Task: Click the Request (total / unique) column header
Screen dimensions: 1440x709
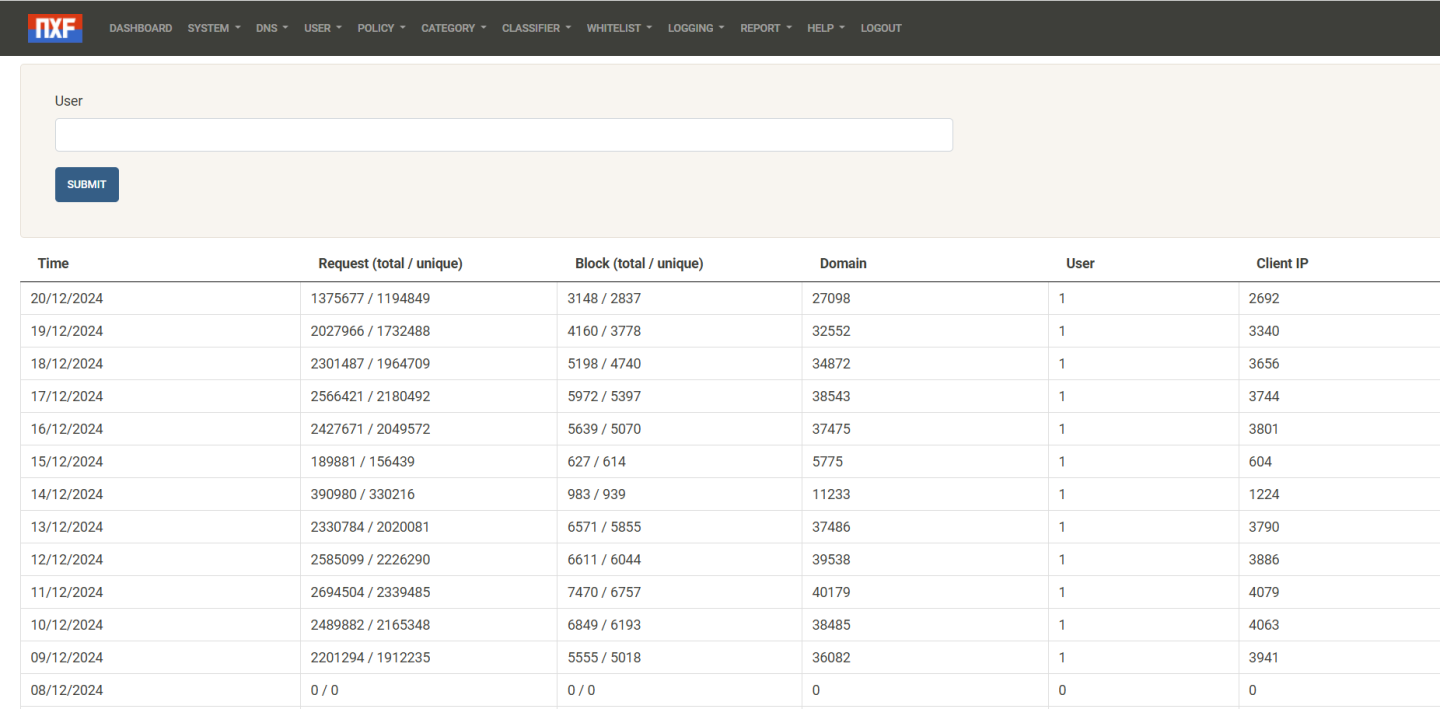Action: (x=390, y=264)
